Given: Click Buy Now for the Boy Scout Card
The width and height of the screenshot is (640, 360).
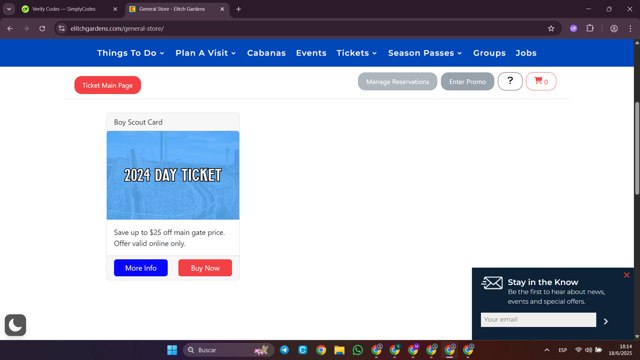Looking at the screenshot, I should pos(205,268).
